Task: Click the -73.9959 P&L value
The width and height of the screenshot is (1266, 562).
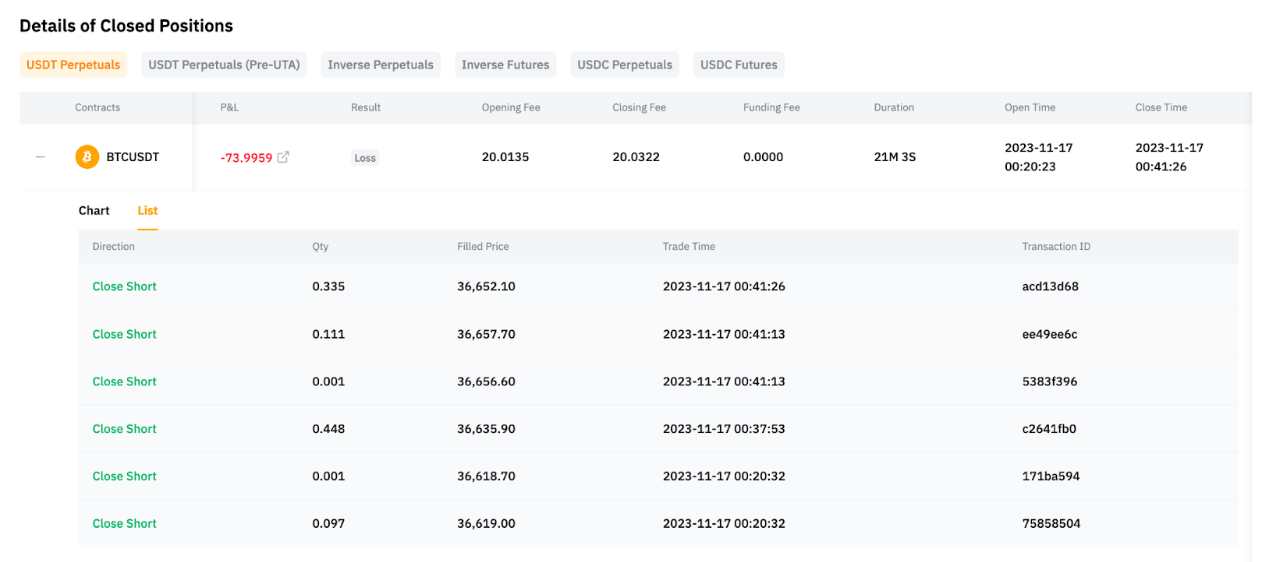Action: 246,157
